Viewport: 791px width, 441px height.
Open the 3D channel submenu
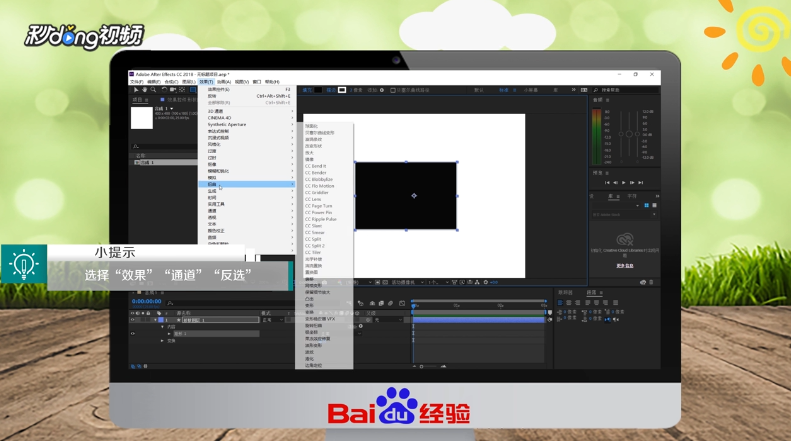[246, 111]
